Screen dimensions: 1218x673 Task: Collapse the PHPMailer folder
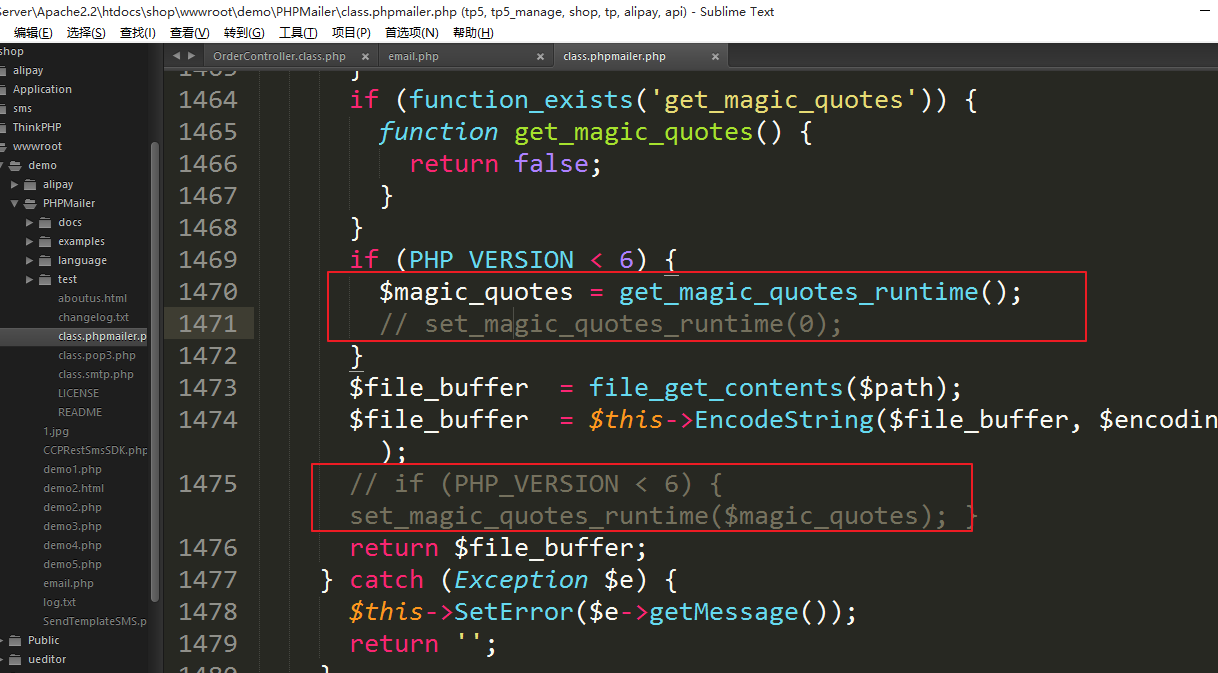15,203
